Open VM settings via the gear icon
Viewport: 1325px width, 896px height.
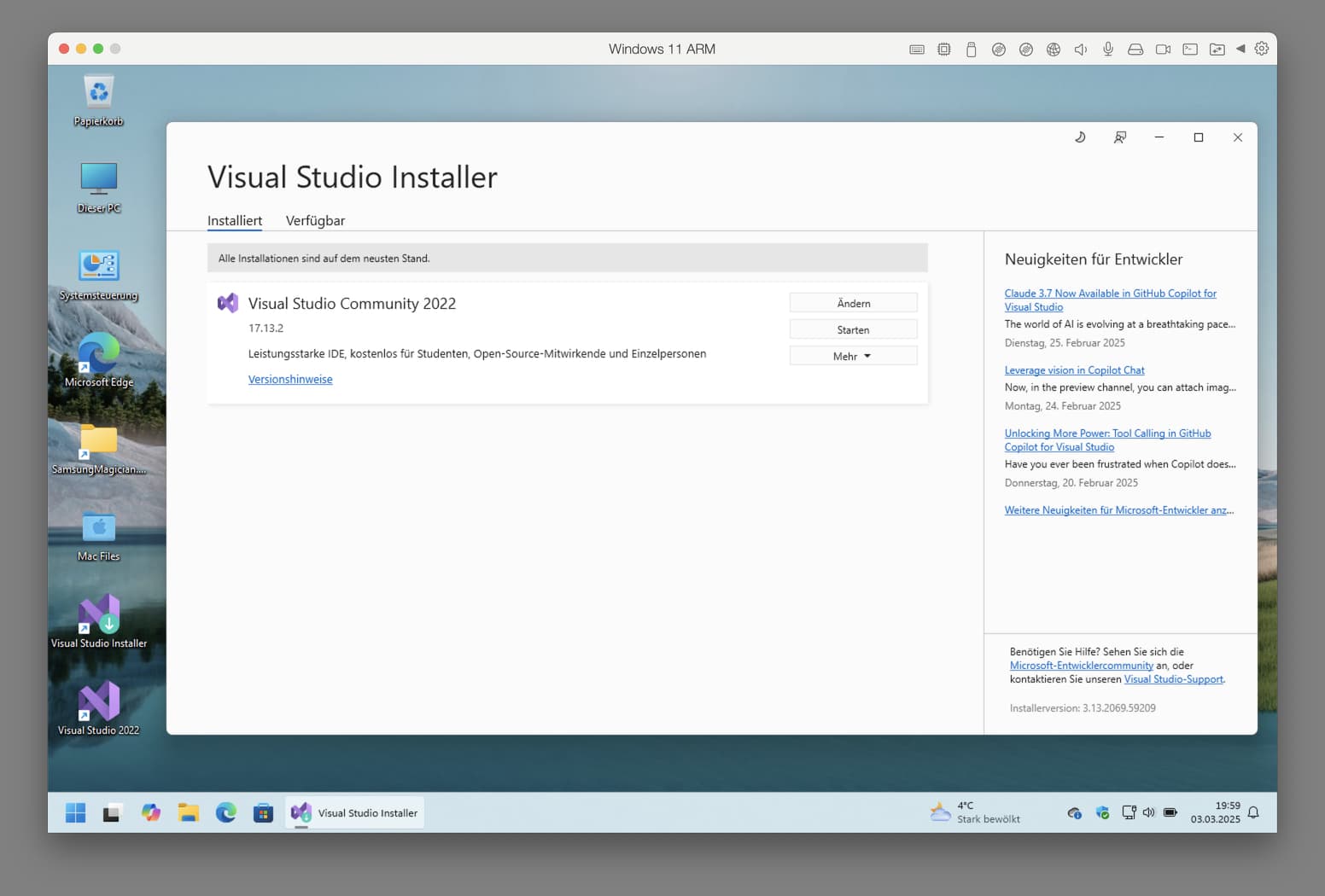1262,49
